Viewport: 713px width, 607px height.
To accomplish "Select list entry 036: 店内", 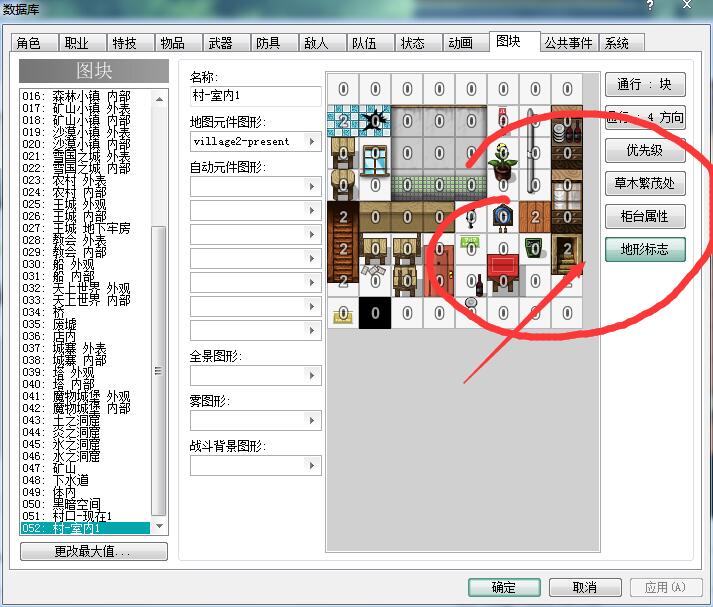I will pos(85,336).
